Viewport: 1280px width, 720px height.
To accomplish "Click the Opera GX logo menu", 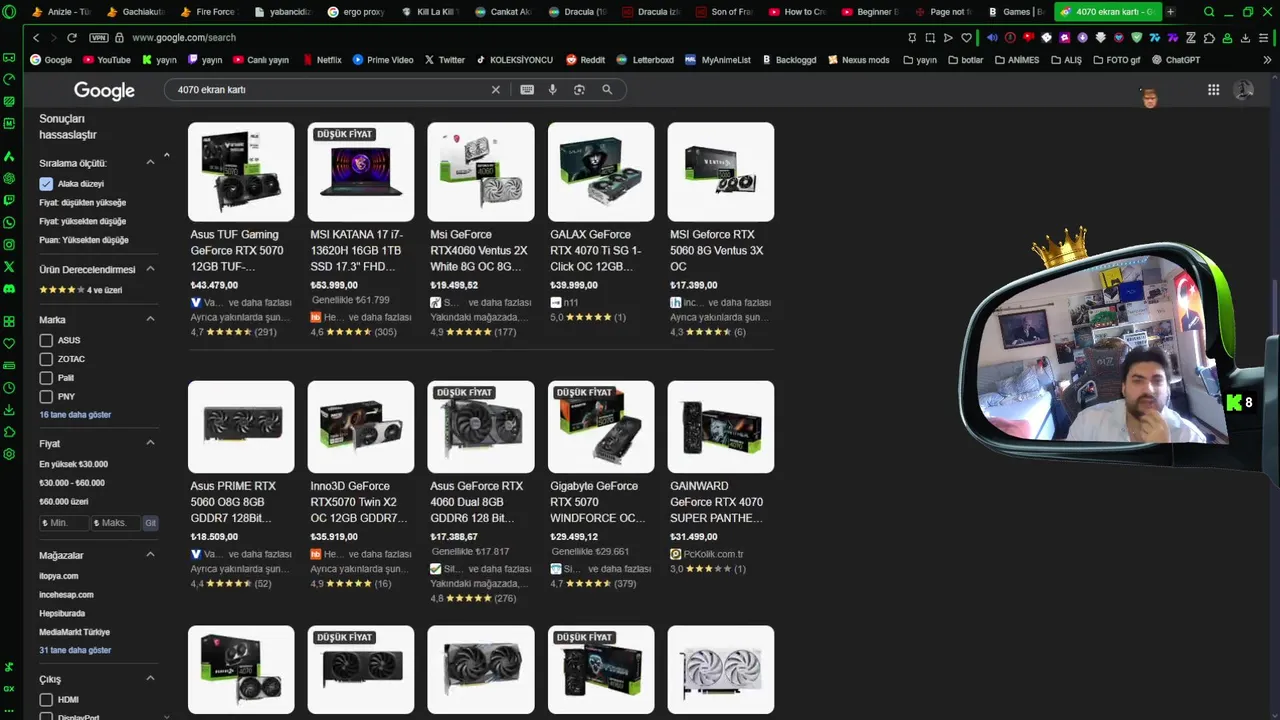I will click(9, 12).
